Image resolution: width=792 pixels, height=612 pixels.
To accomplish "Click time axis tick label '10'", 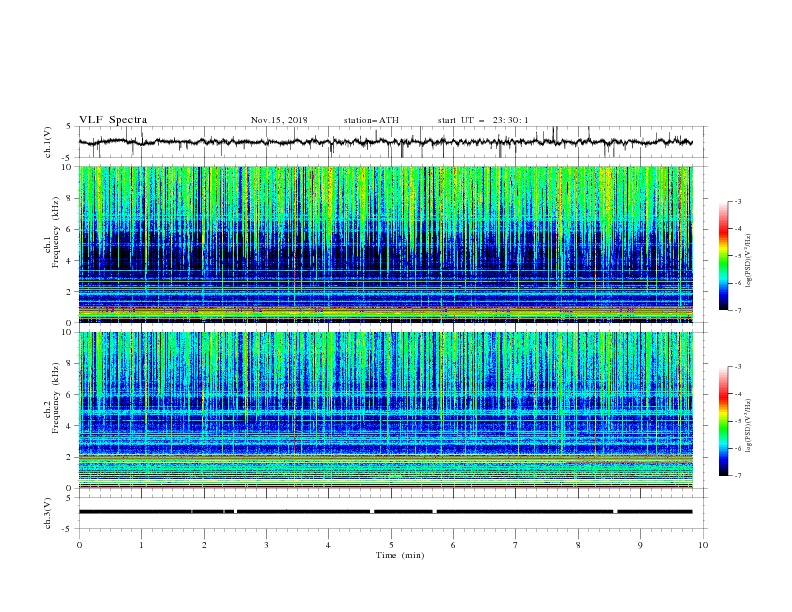I will click(x=703, y=545).
